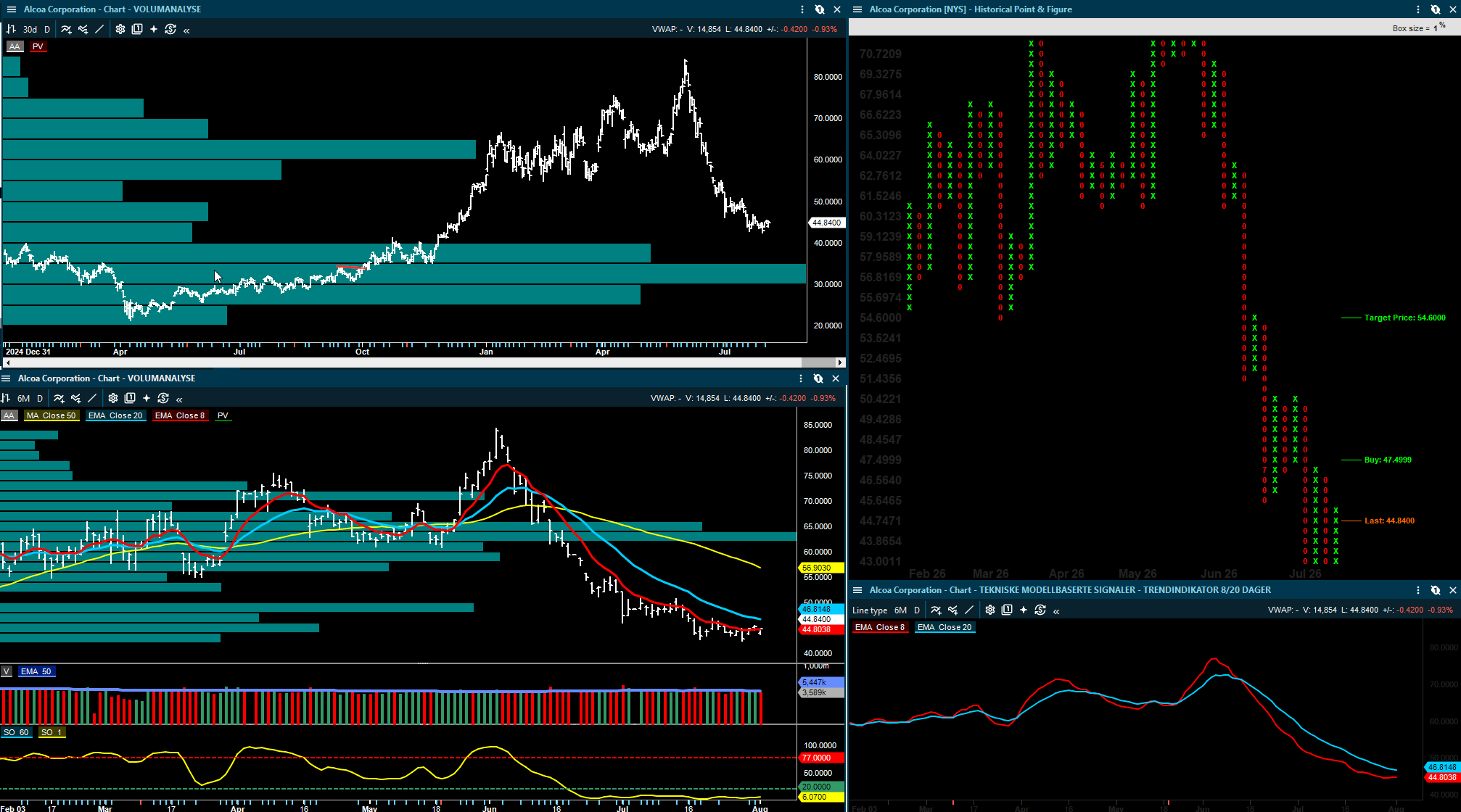The image size is (1461, 812).
Task: Open 6M period dropdown in volume chart
Action: pyautogui.click(x=24, y=399)
